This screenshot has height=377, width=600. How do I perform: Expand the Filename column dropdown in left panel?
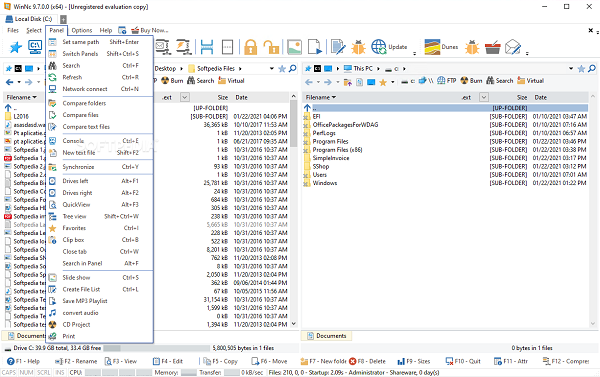tap(34, 97)
